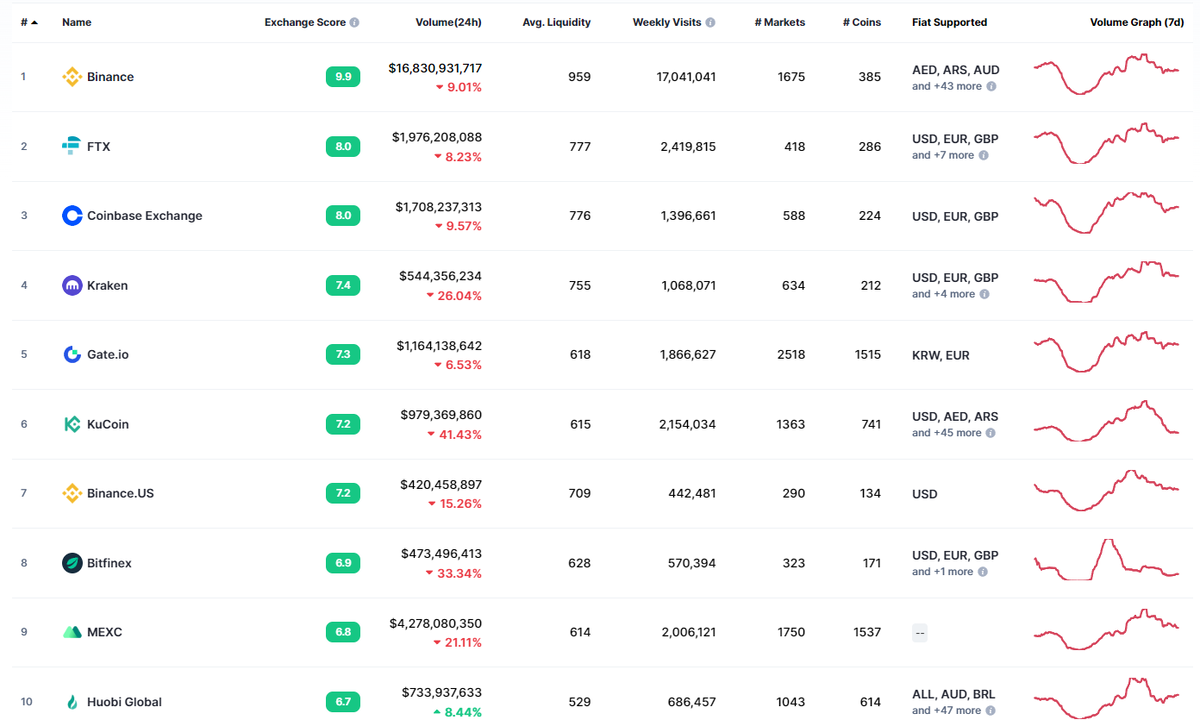Click MEXC 6.8 score badge
The height and width of the screenshot is (720, 1200).
tap(343, 632)
